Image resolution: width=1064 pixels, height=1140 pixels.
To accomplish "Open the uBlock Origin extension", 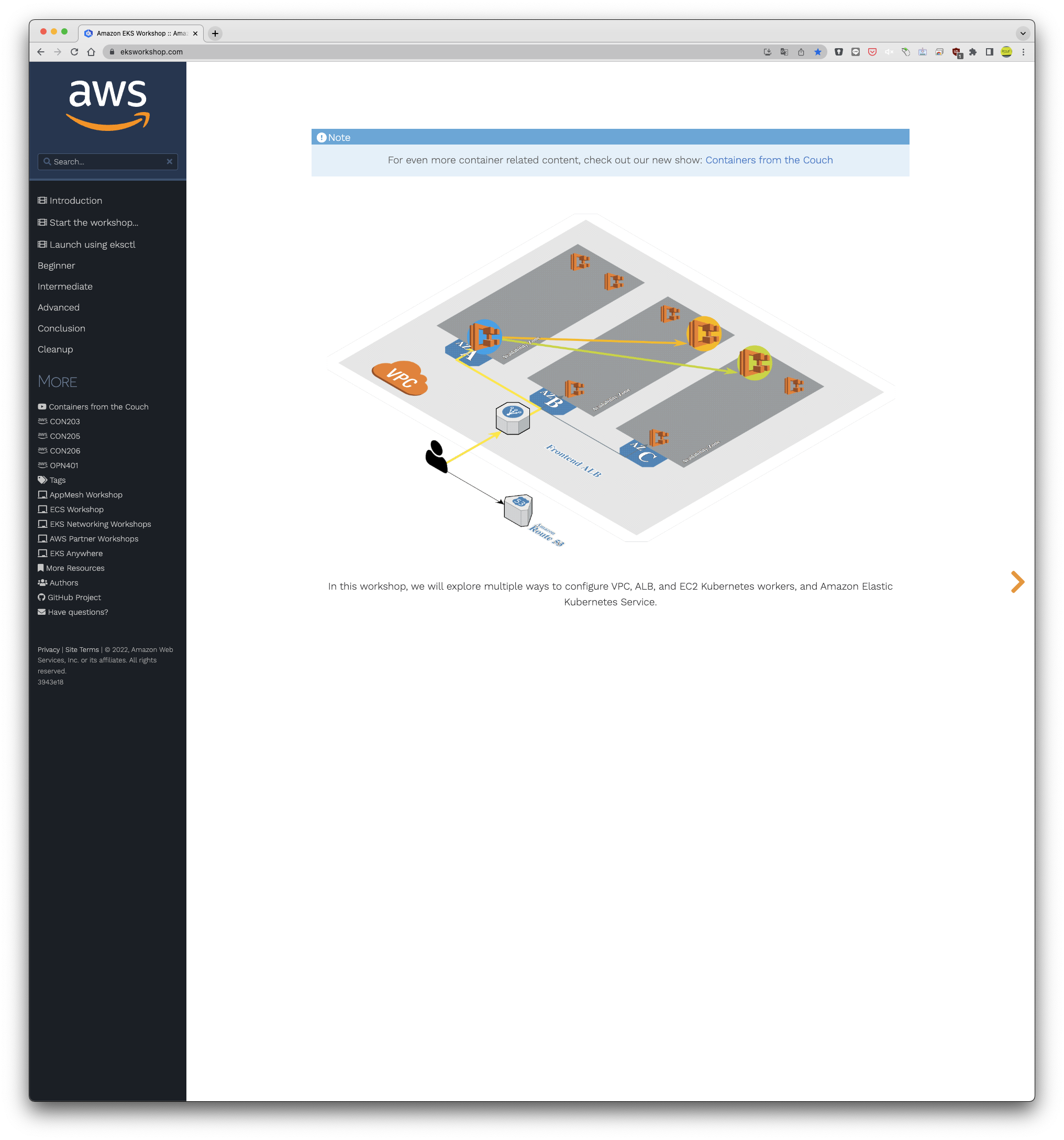I will coord(956,52).
